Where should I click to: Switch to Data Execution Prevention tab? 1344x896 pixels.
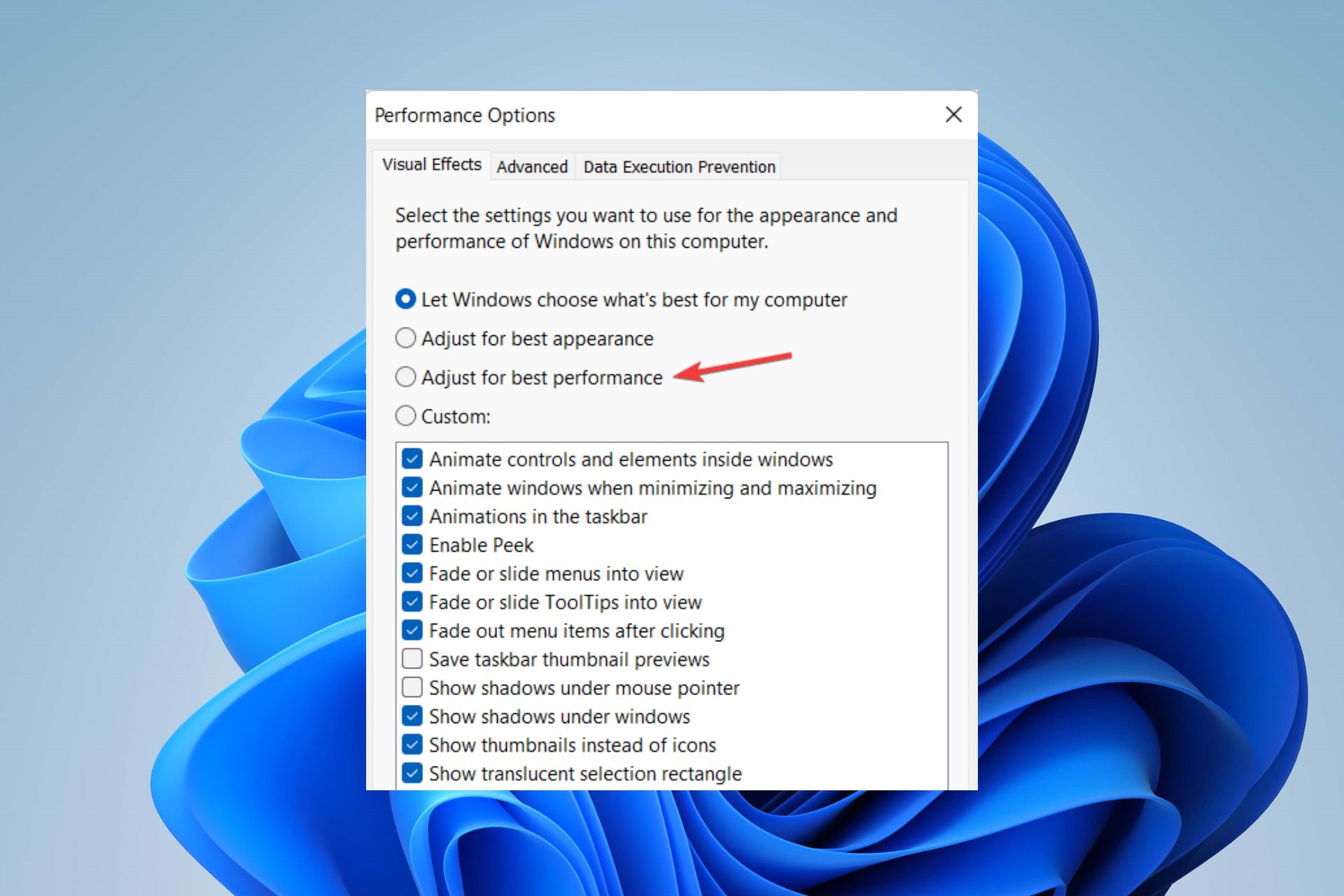678,166
